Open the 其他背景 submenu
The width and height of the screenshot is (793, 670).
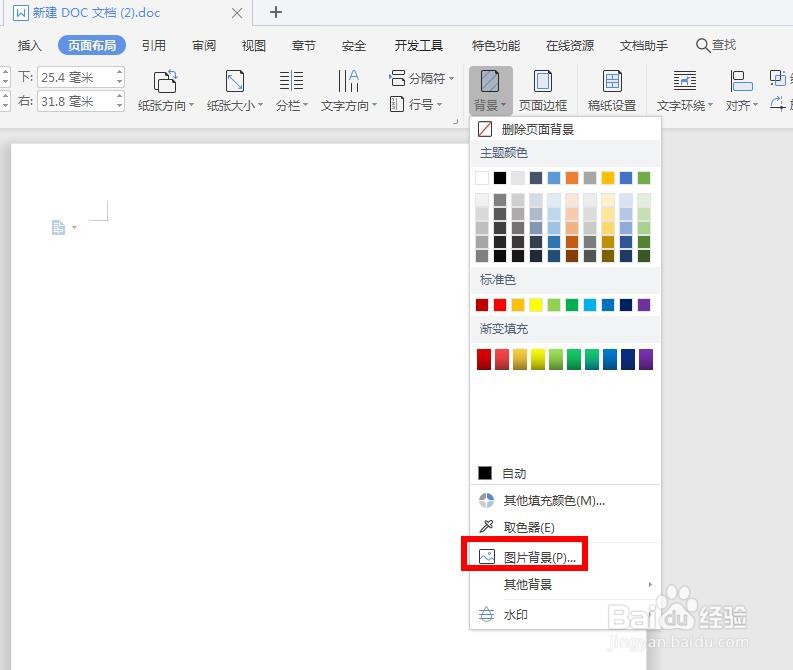click(565, 585)
